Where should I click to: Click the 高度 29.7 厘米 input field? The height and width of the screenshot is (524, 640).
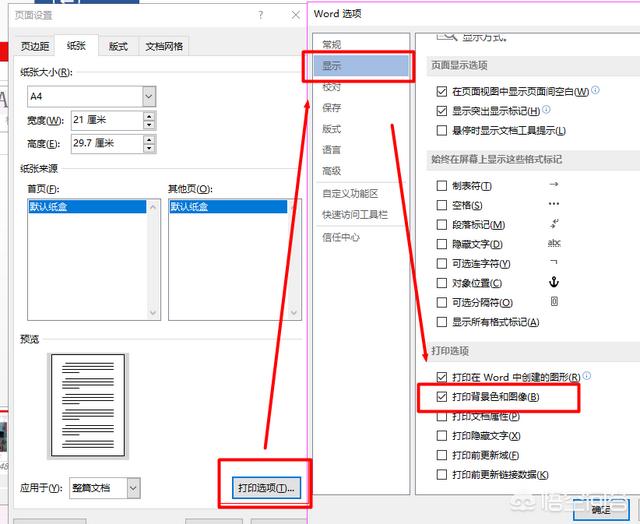[x=107, y=143]
